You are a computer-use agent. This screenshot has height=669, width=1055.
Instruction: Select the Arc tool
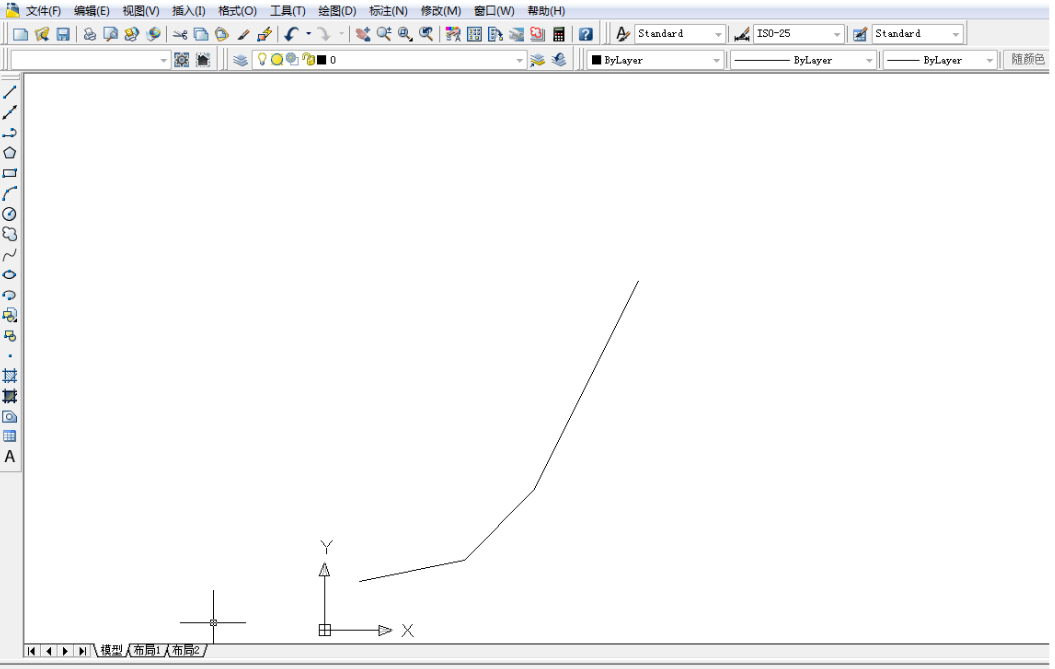click(9, 194)
